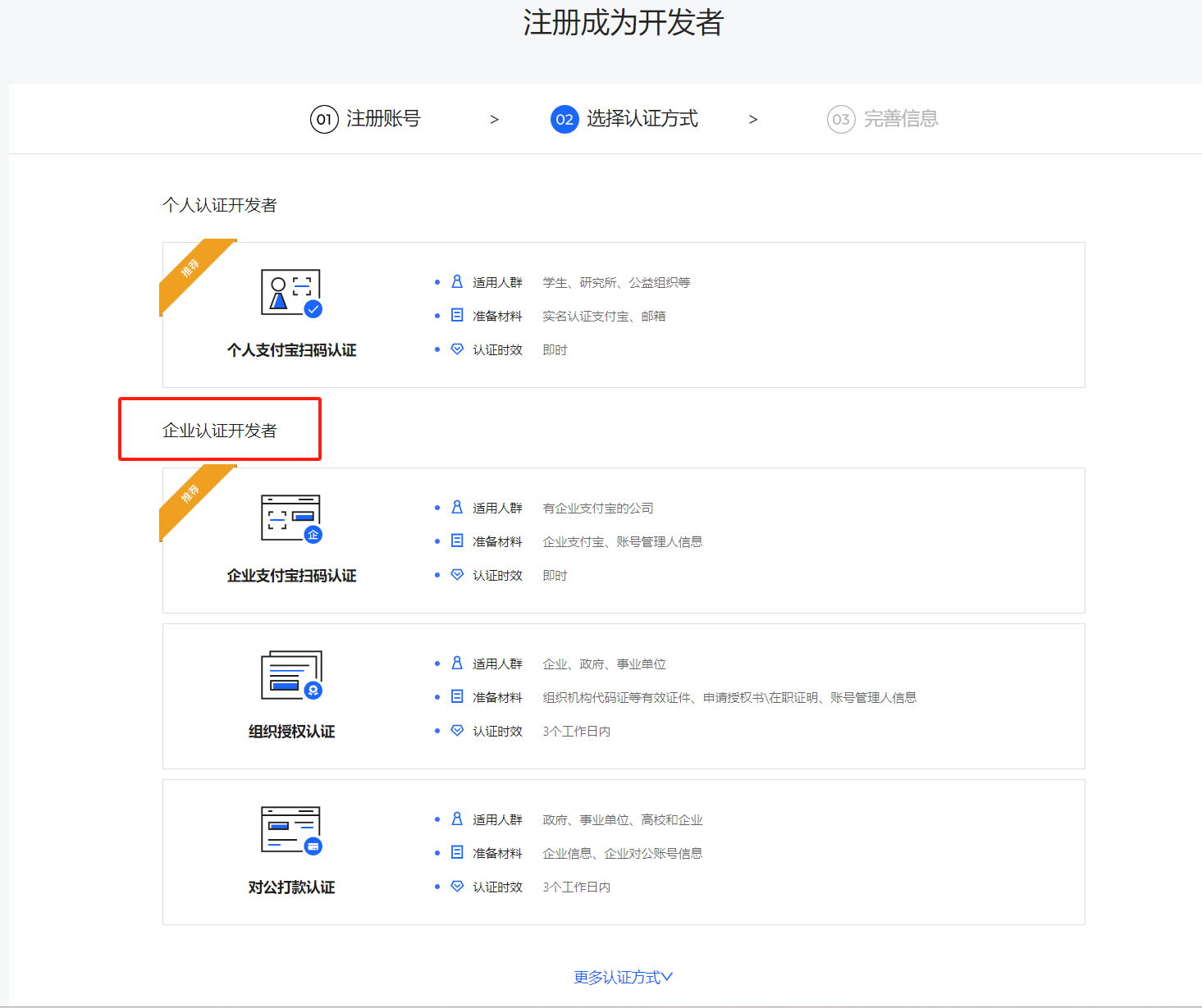Click 3个工作日内 in 对公打款认证 card

(576, 887)
